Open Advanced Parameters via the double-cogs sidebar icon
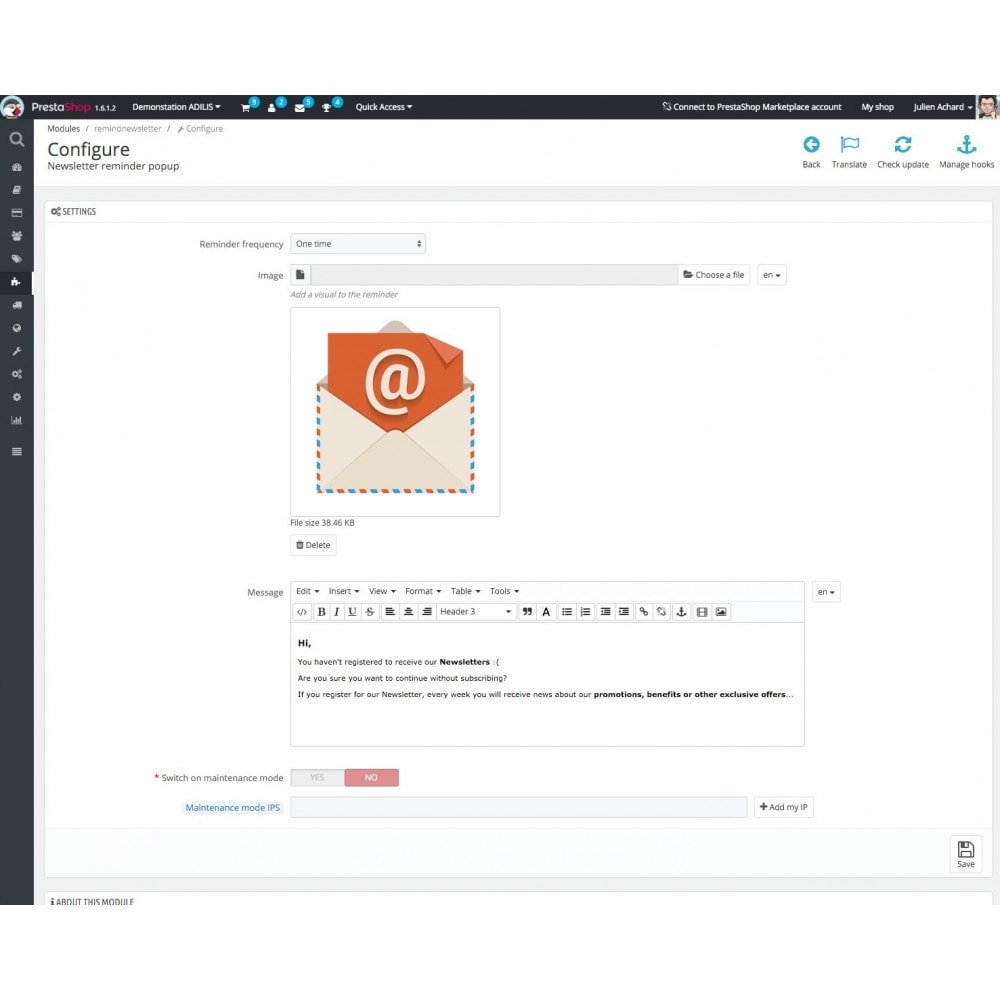Screen dimensions: 1000x1000 17,374
